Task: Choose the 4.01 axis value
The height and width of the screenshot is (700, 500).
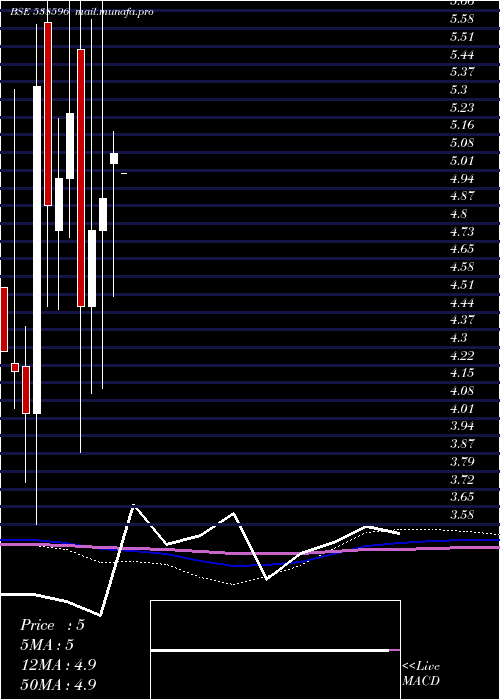Action: (x=462, y=409)
